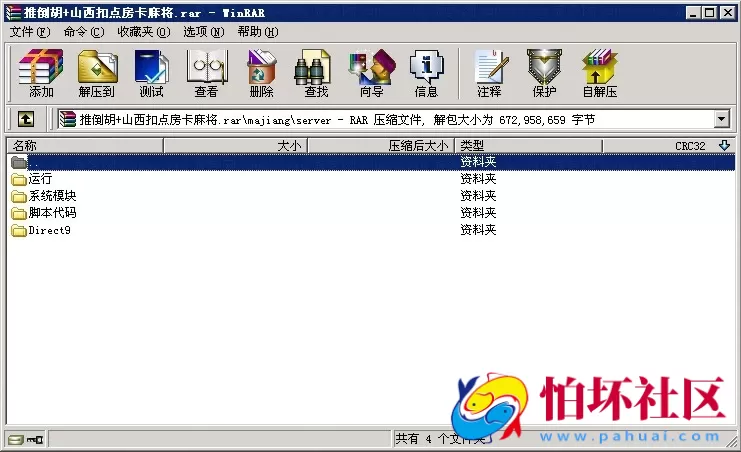Minimize the WinRAR window
This screenshot has height=452, width=741.
point(693,13)
